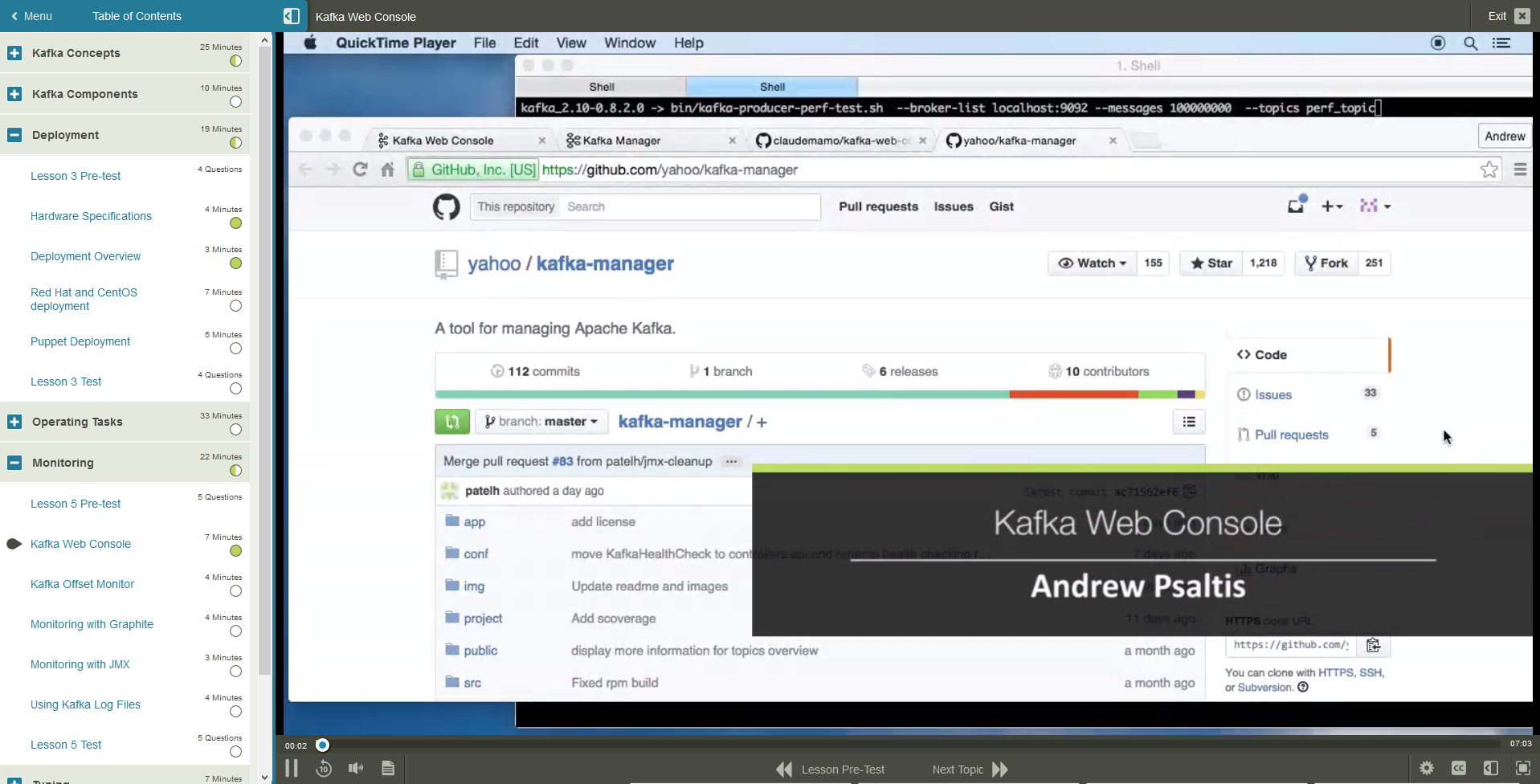Toggle side panel view in player bar
This screenshot has width=1540, height=784.
pyautogui.click(x=1490, y=769)
